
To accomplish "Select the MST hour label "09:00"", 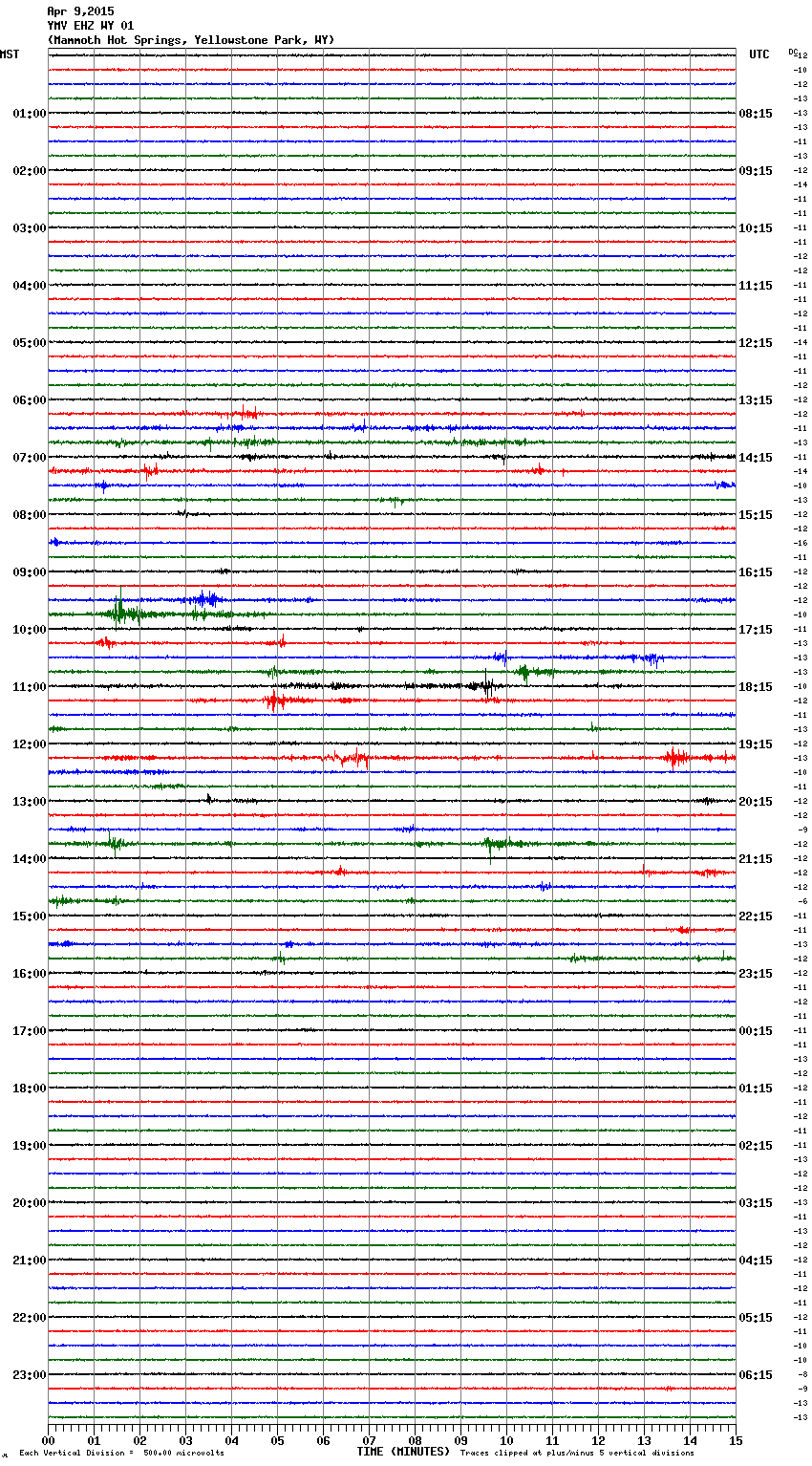I will 30,572.
